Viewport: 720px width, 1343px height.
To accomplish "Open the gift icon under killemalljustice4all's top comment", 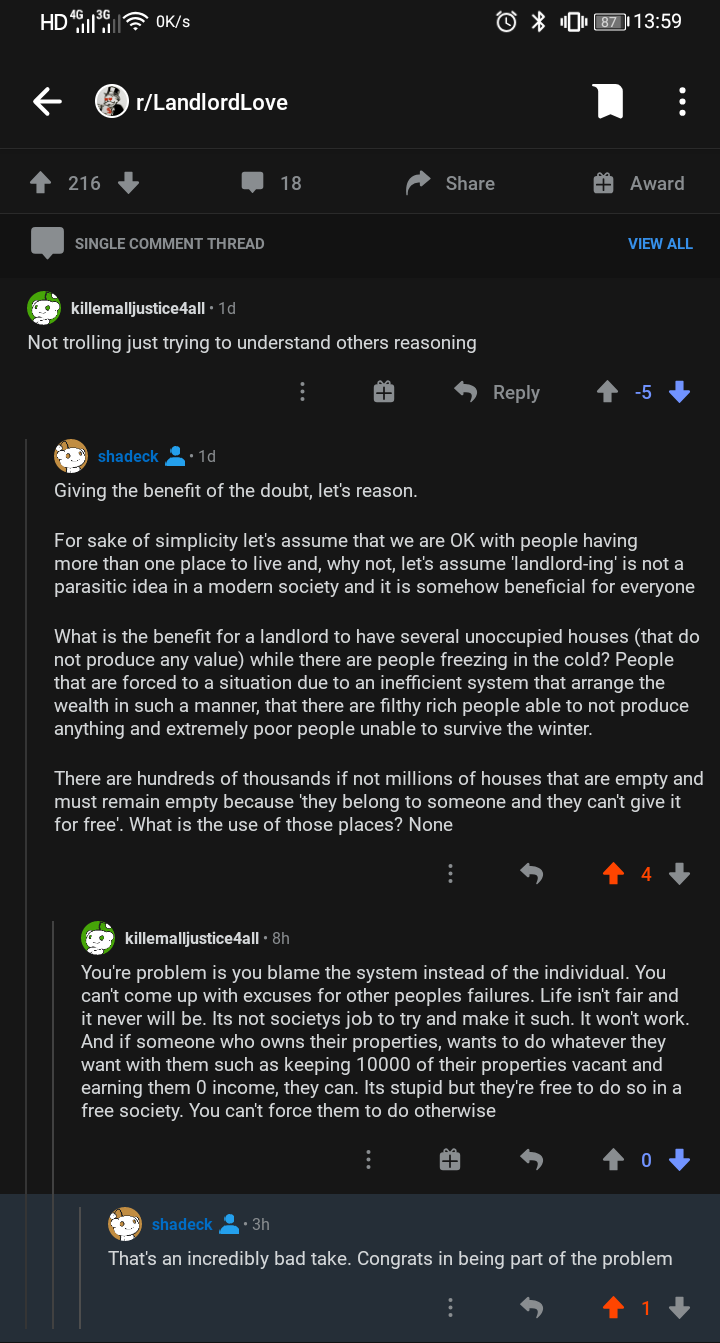I will [384, 392].
